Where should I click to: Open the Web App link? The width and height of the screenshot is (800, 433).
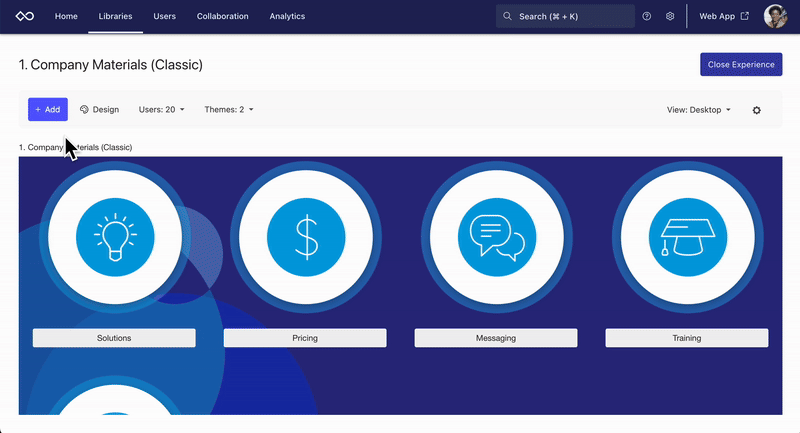coord(724,16)
